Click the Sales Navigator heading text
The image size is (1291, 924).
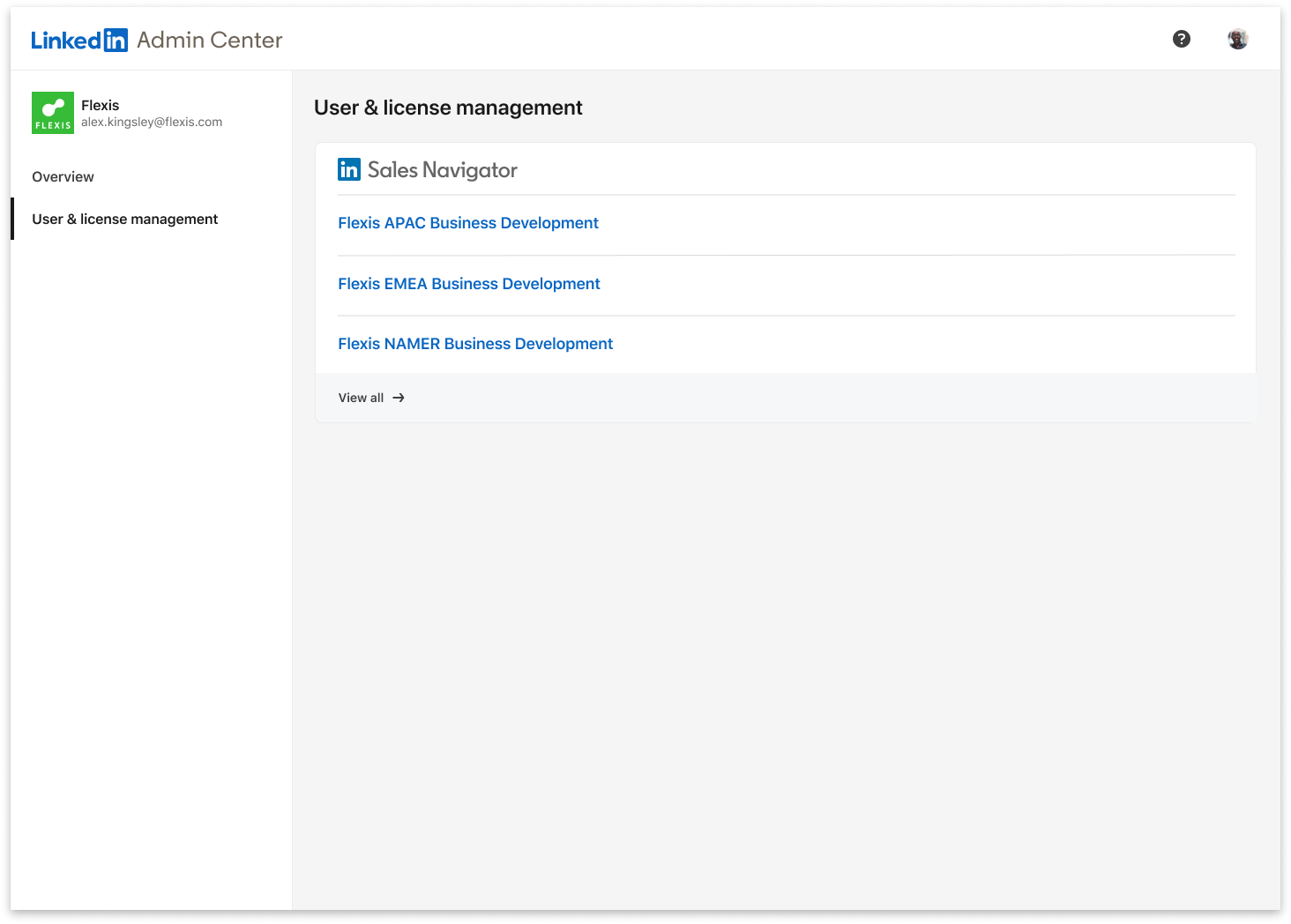[x=443, y=170]
